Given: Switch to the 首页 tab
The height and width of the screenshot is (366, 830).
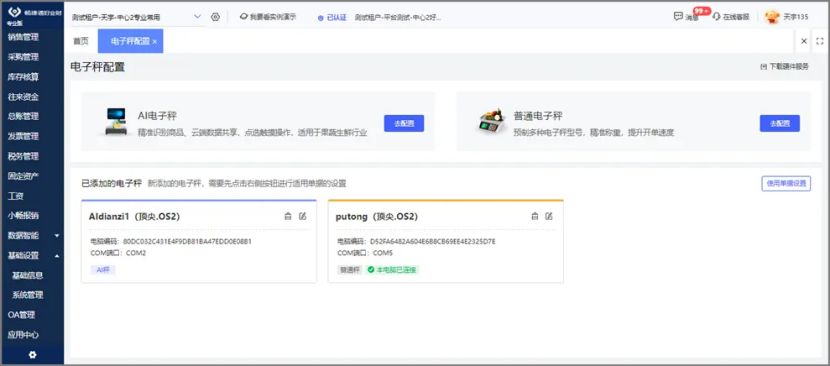Looking at the screenshot, I should 81,41.
